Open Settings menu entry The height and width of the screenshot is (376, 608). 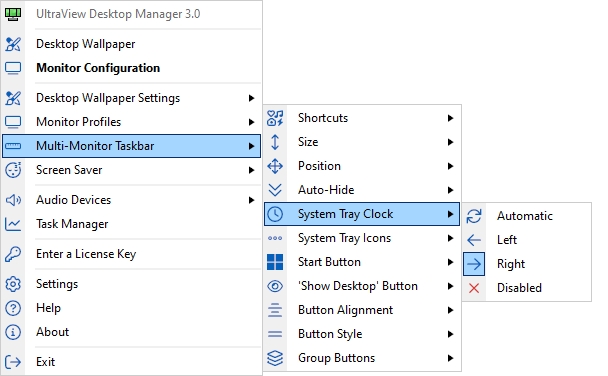[131, 284]
